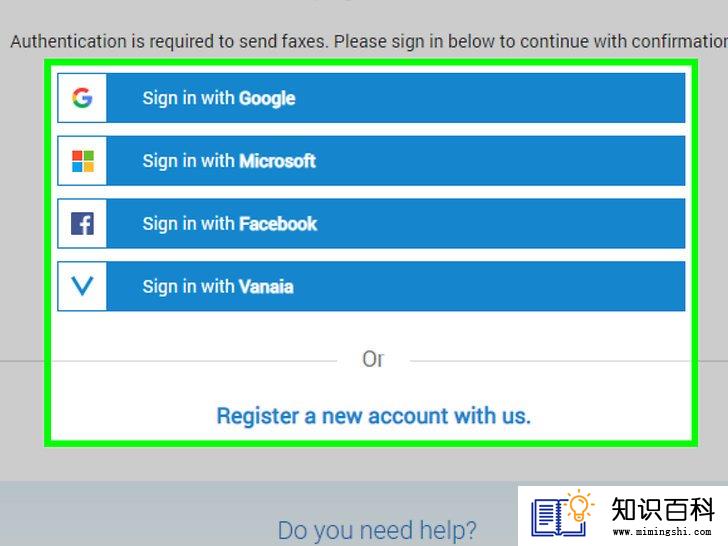Click the Google G logo icon
The image size is (728, 546).
82,98
